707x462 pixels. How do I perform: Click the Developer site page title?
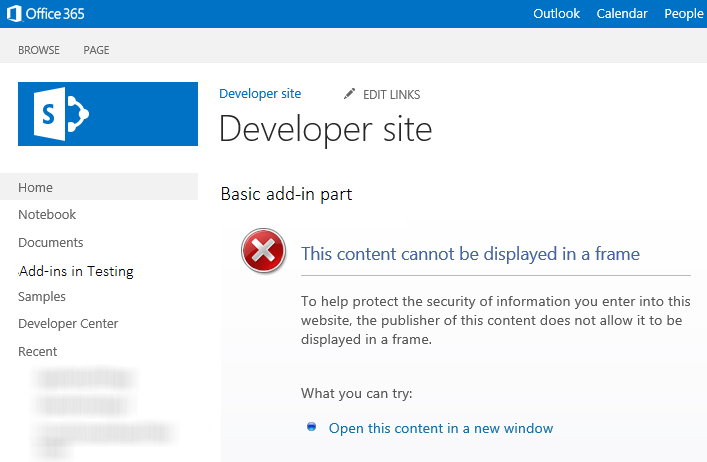(x=326, y=130)
